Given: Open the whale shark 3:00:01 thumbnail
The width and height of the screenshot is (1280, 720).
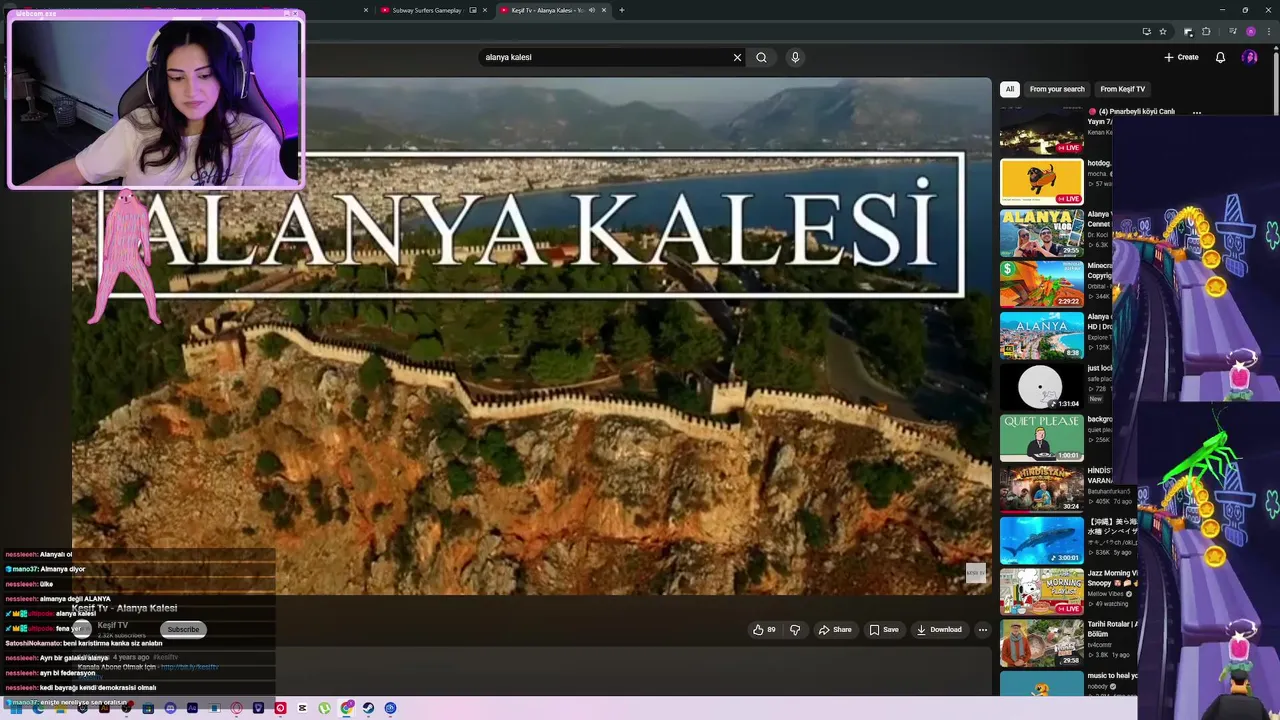Looking at the screenshot, I should (1041, 540).
